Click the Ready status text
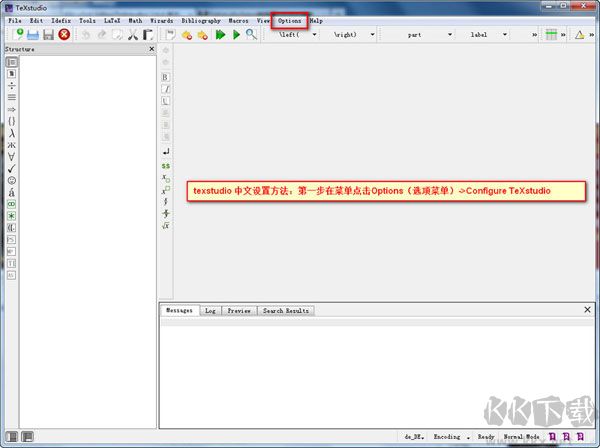This screenshot has height=448, width=600. (486, 437)
